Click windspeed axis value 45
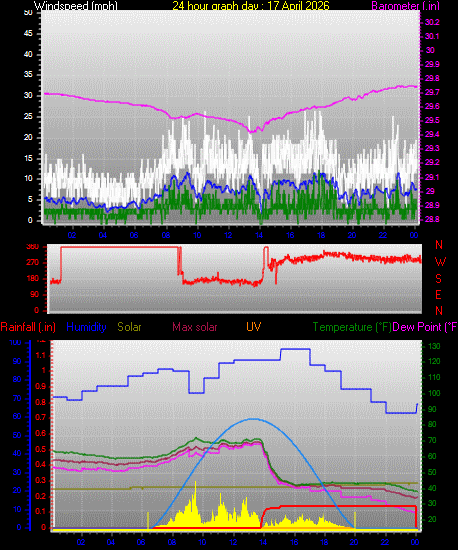This screenshot has height=550, width=458. point(28,34)
